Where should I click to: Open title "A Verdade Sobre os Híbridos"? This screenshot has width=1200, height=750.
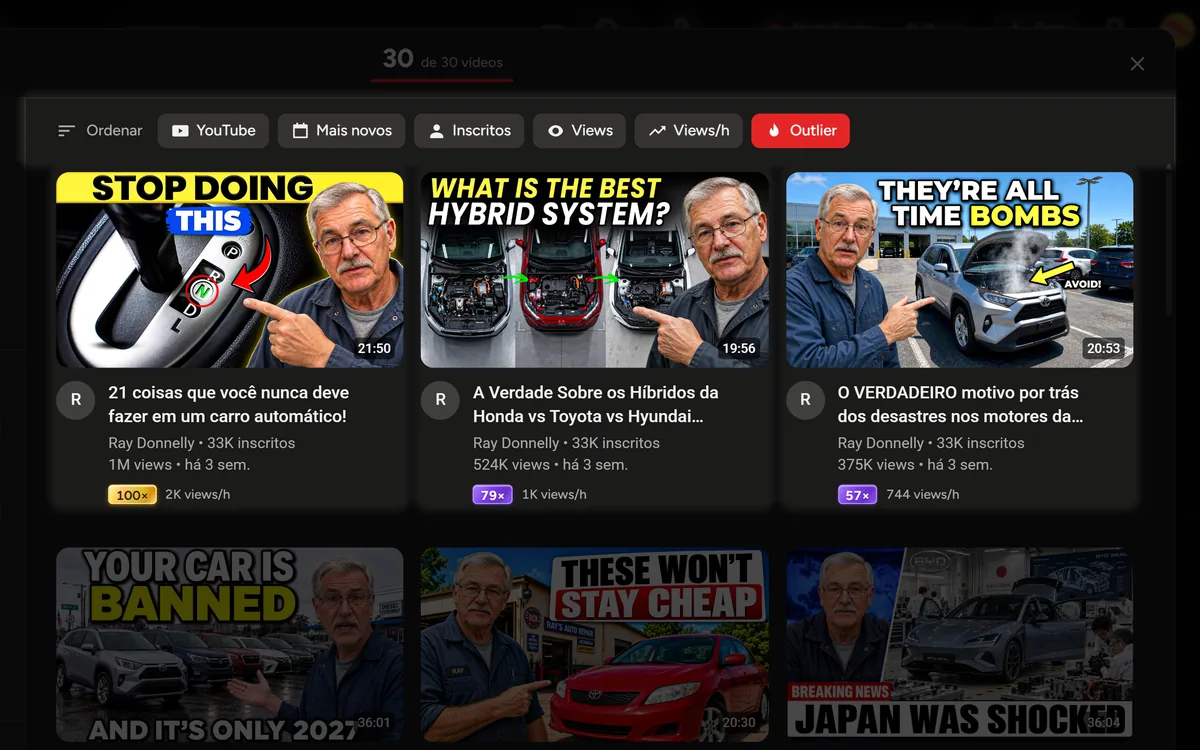click(596, 405)
